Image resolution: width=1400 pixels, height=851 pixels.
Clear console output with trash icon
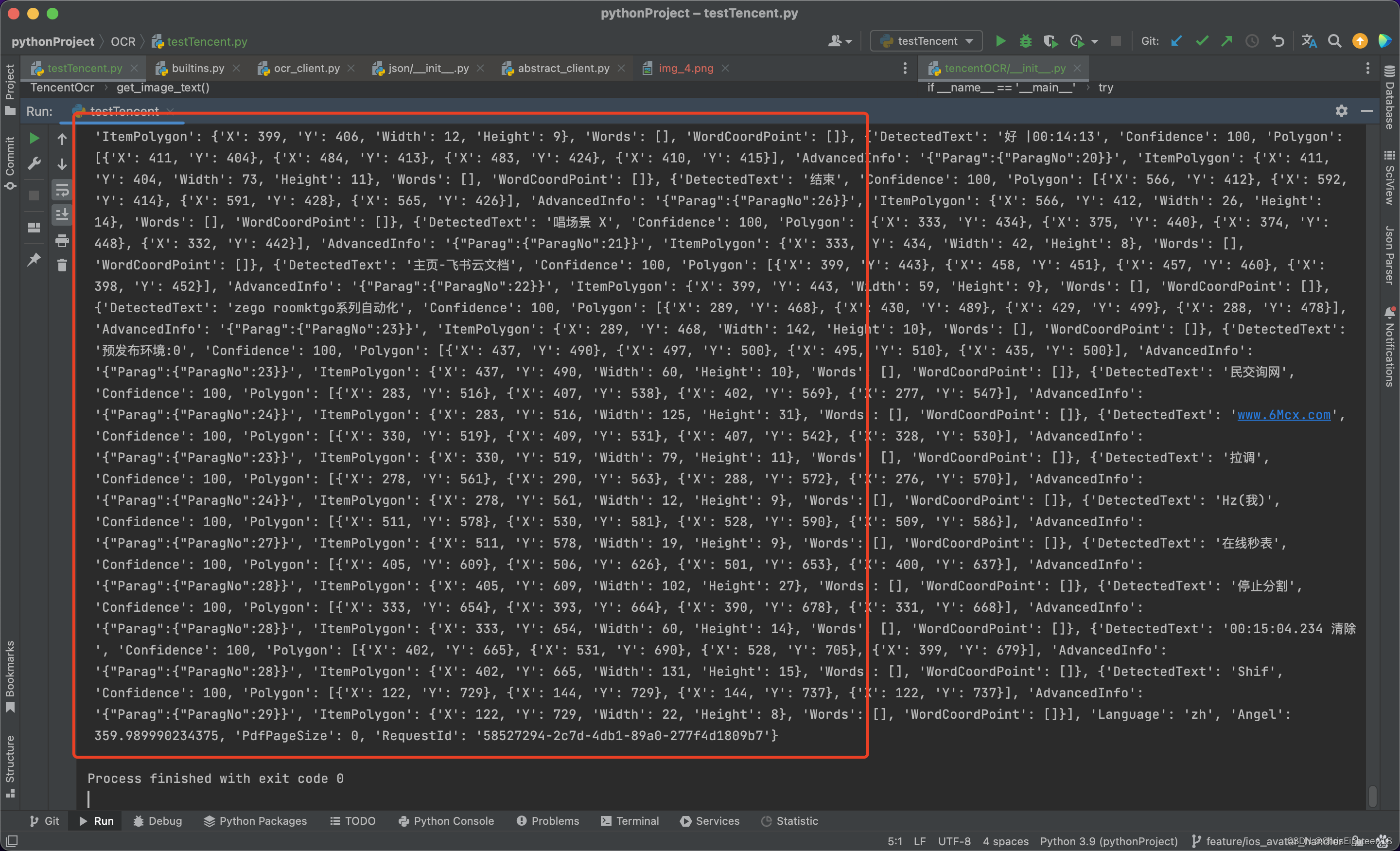(62, 265)
